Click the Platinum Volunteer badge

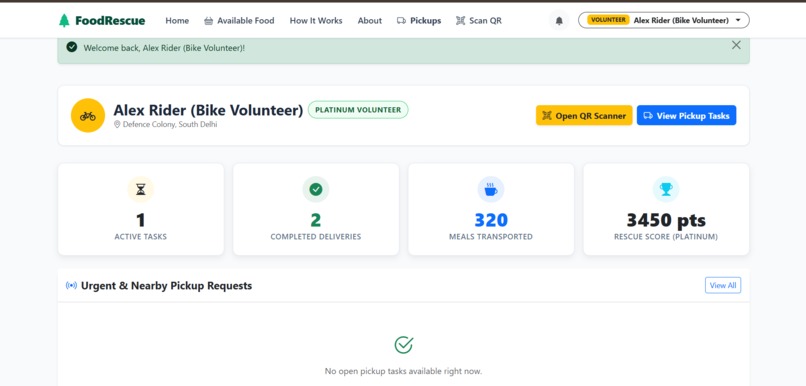[358, 109]
